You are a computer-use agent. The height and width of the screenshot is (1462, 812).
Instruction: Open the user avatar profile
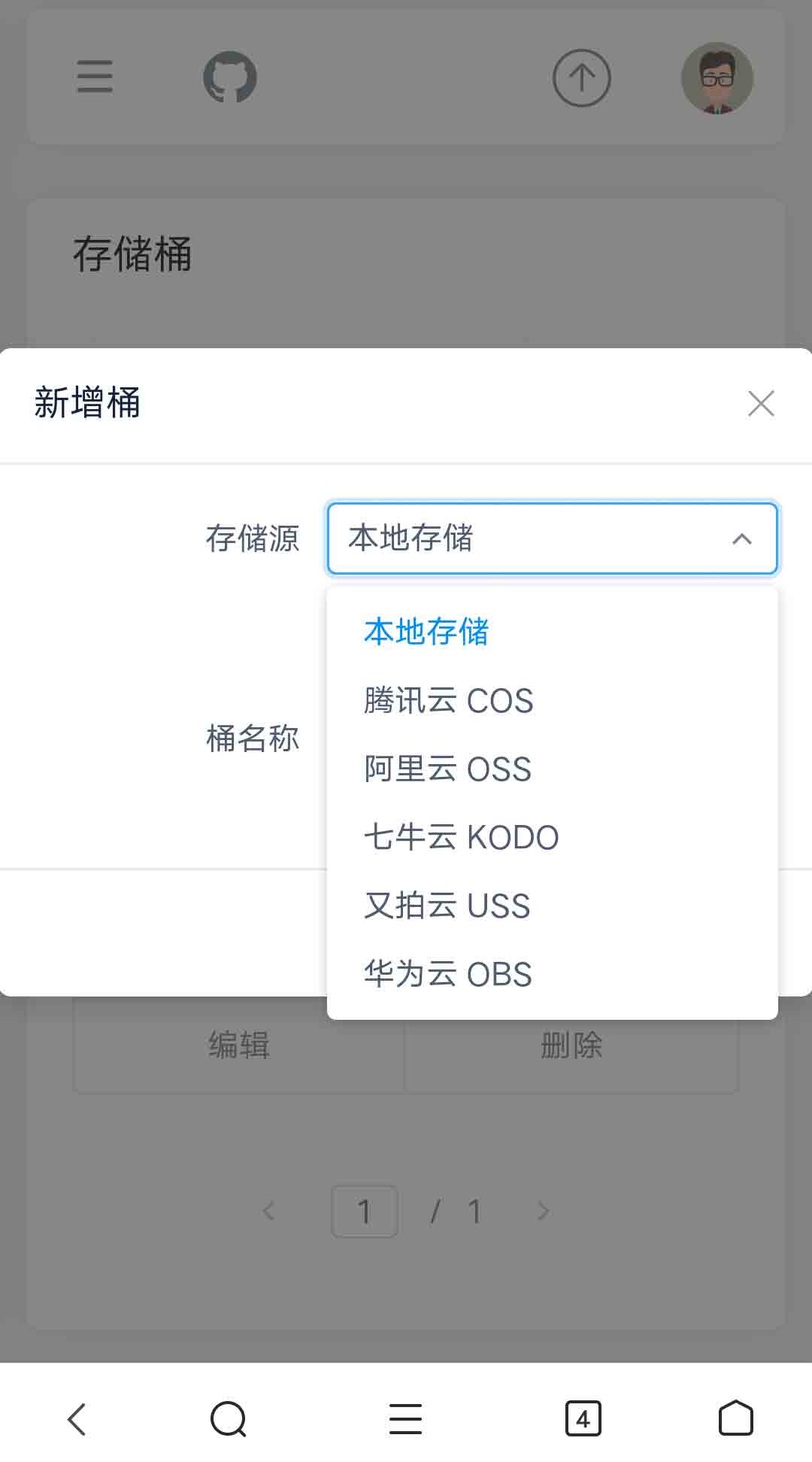pos(717,78)
